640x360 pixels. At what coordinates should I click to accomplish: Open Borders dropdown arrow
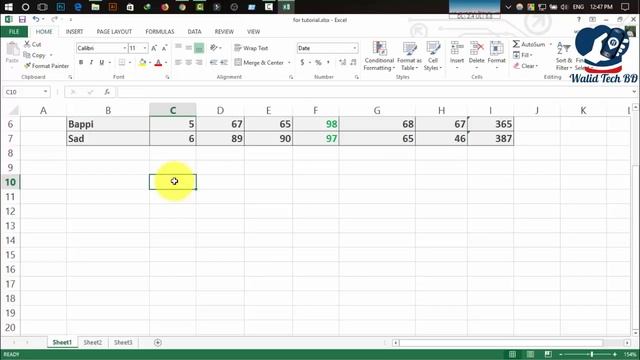click(130, 62)
